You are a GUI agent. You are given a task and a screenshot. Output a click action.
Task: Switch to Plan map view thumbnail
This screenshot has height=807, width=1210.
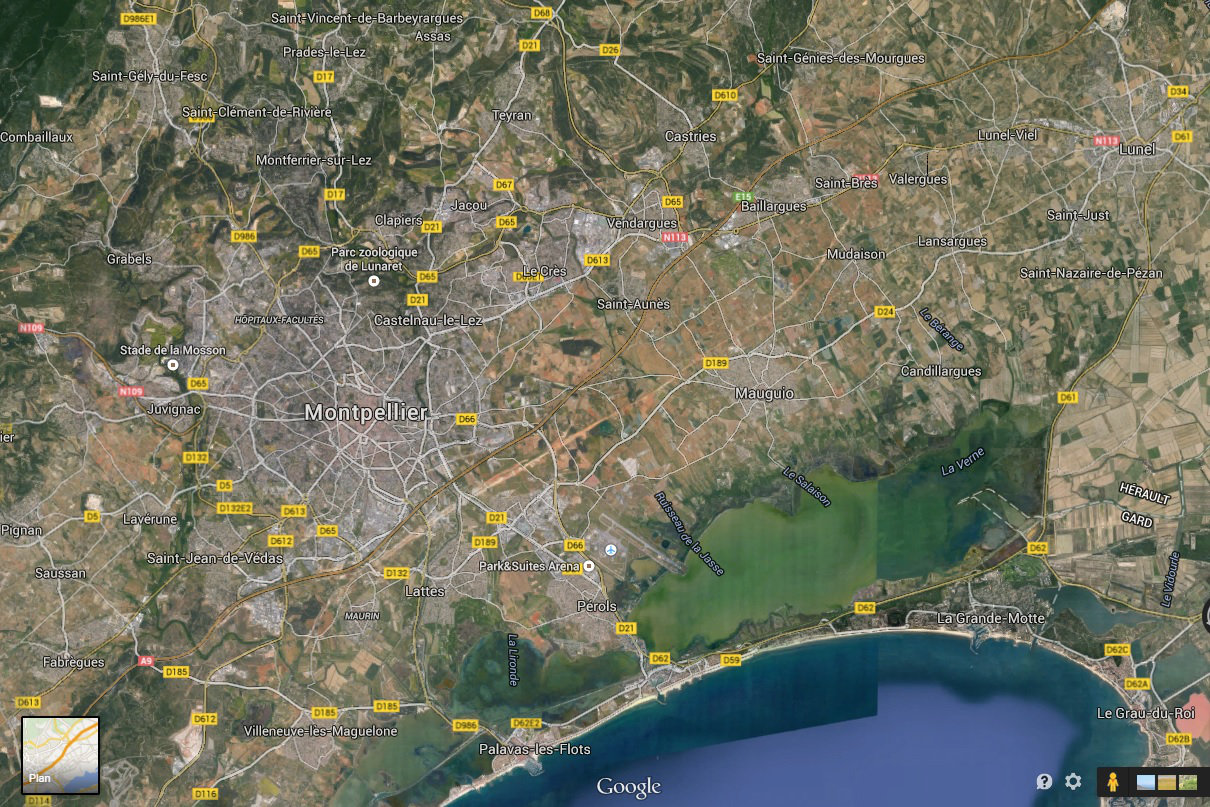click(x=60, y=755)
